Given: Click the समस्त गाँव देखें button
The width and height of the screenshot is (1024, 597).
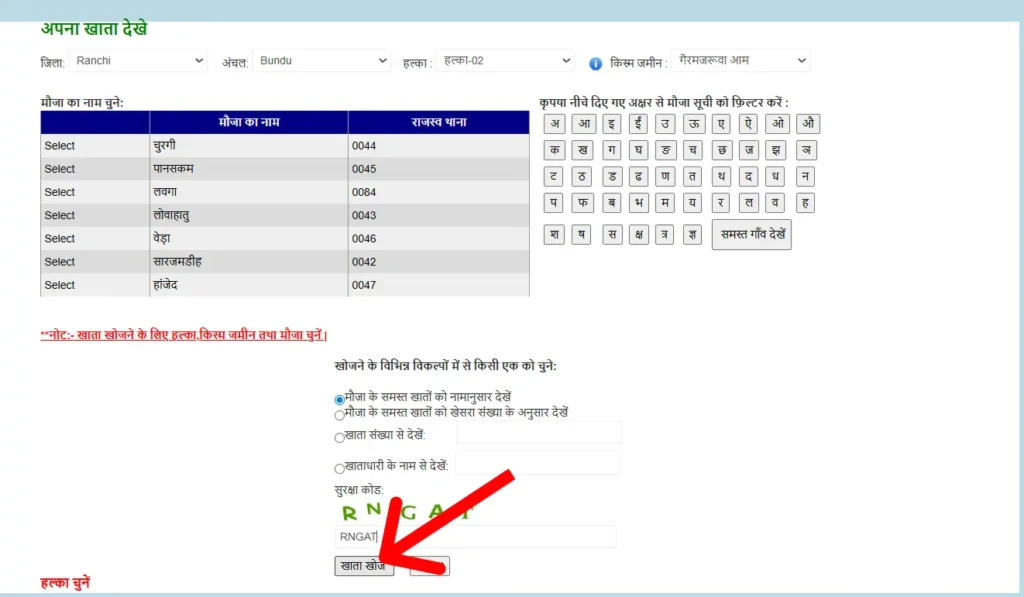Looking at the screenshot, I should click(x=751, y=235).
